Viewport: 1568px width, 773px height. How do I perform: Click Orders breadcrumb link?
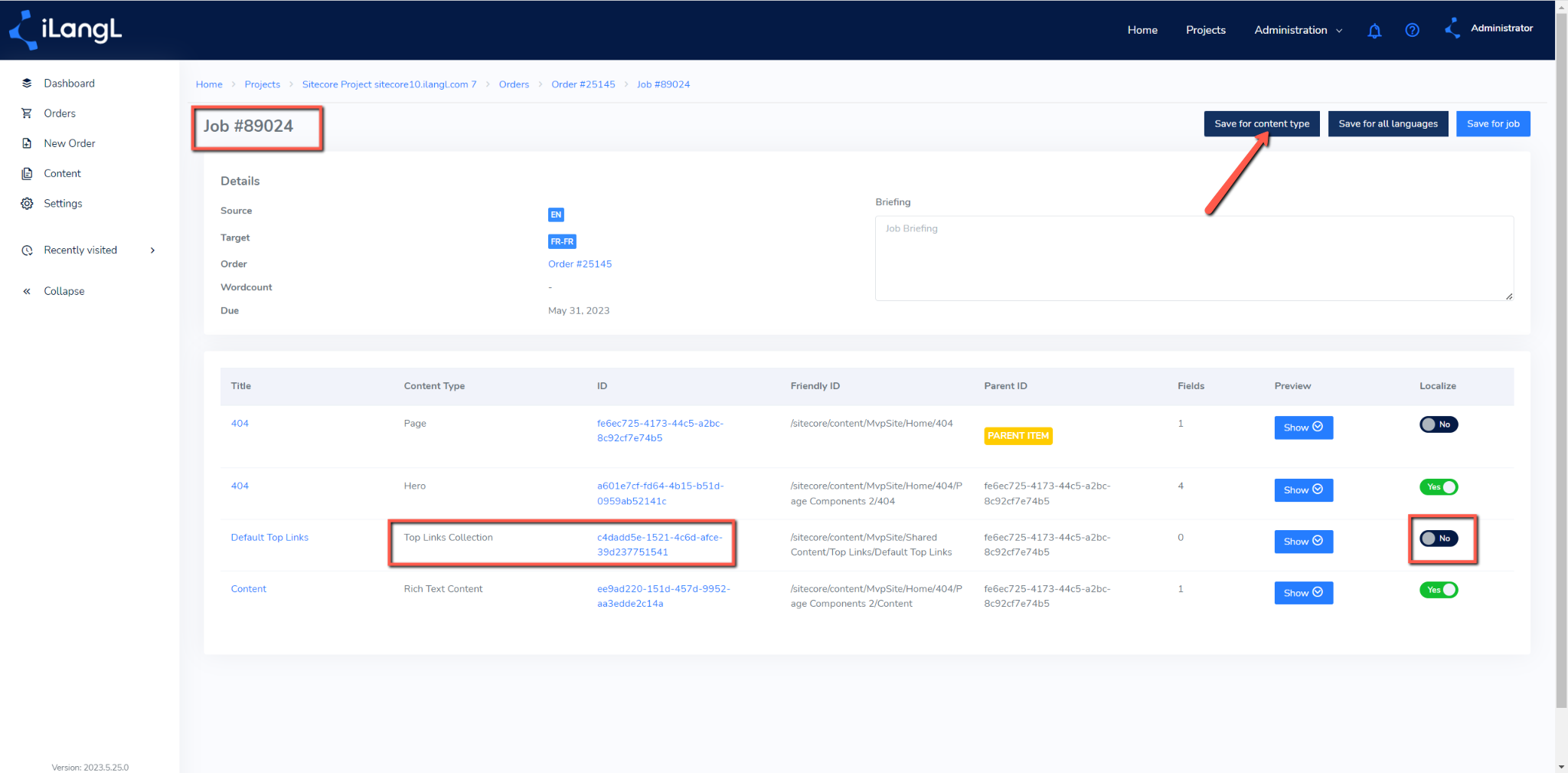[x=514, y=84]
